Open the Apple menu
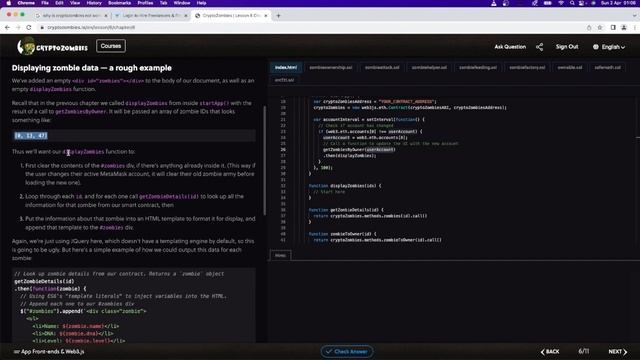 (9, 3)
